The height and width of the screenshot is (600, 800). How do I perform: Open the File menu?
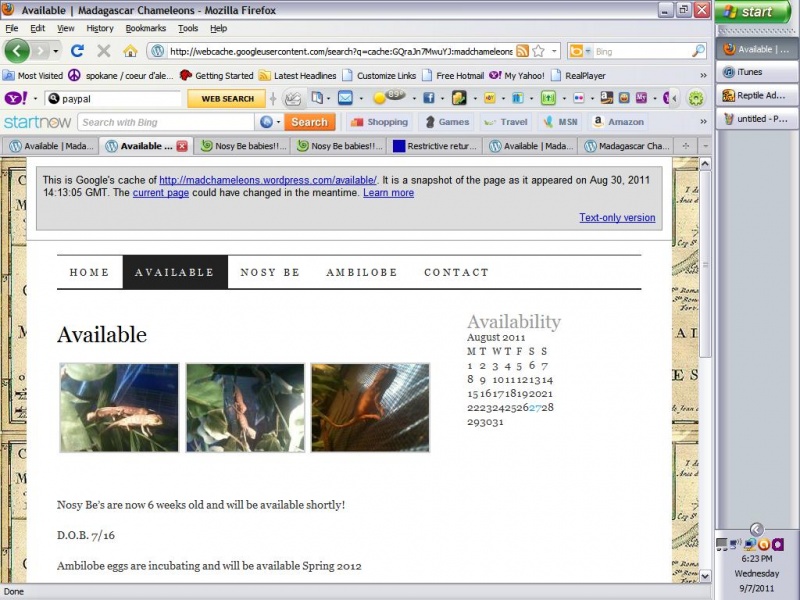(x=11, y=28)
